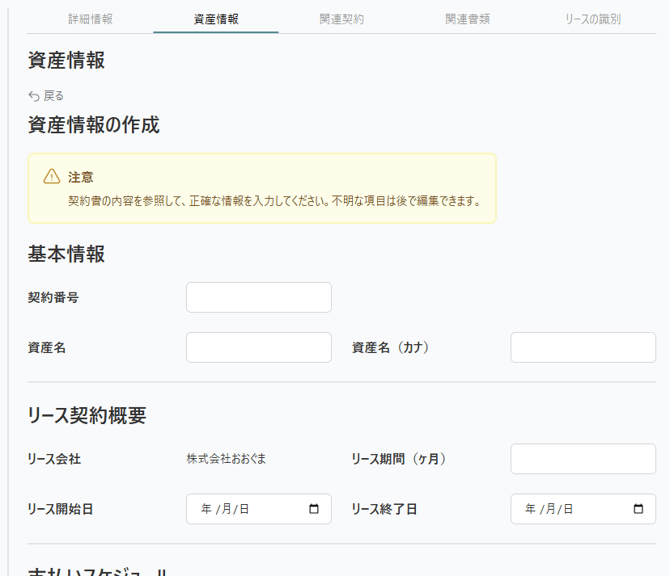Switch to the 詳細情報 tab
This screenshot has width=670, height=576.
(90, 19)
